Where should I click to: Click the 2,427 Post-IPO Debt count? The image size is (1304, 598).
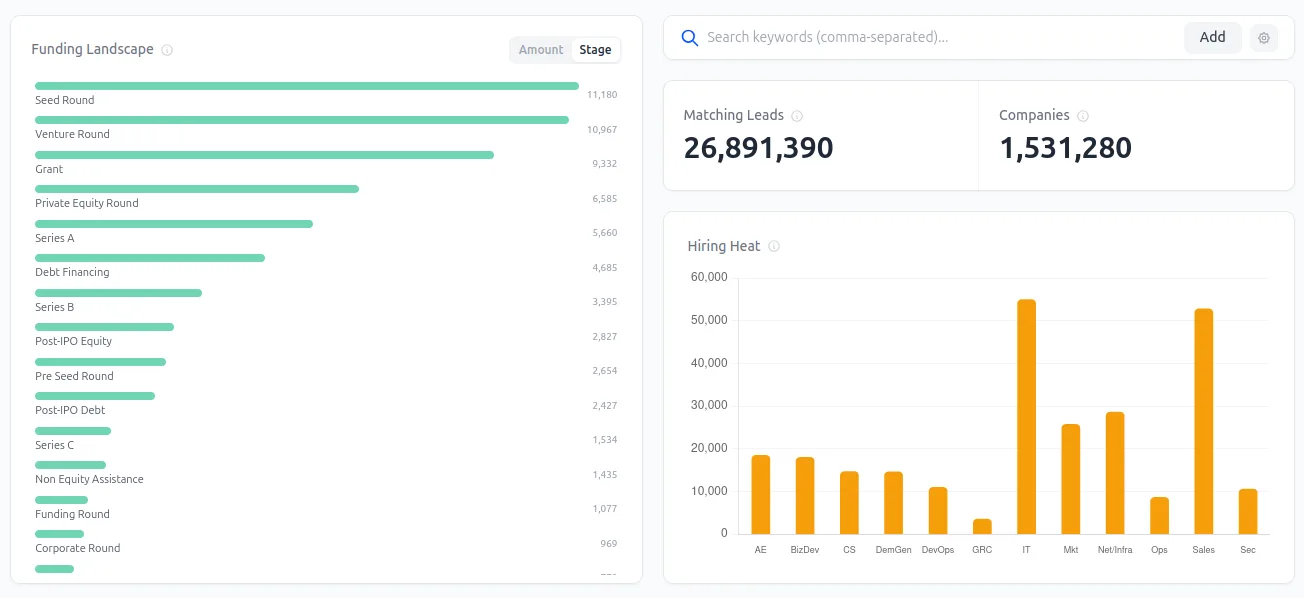coord(604,406)
